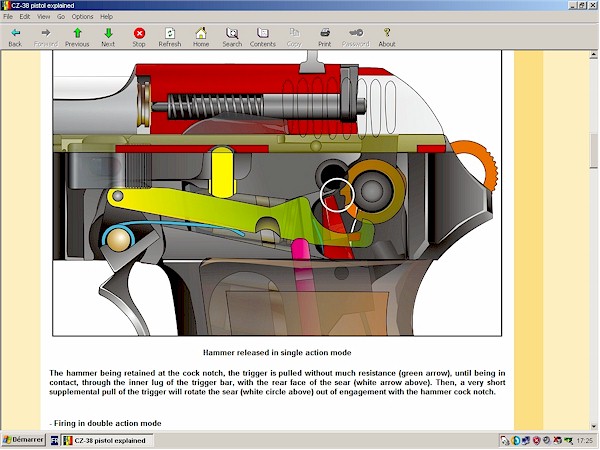
Task: Select the CZ-38 pistol explained taskbar button
Action: point(107,440)
